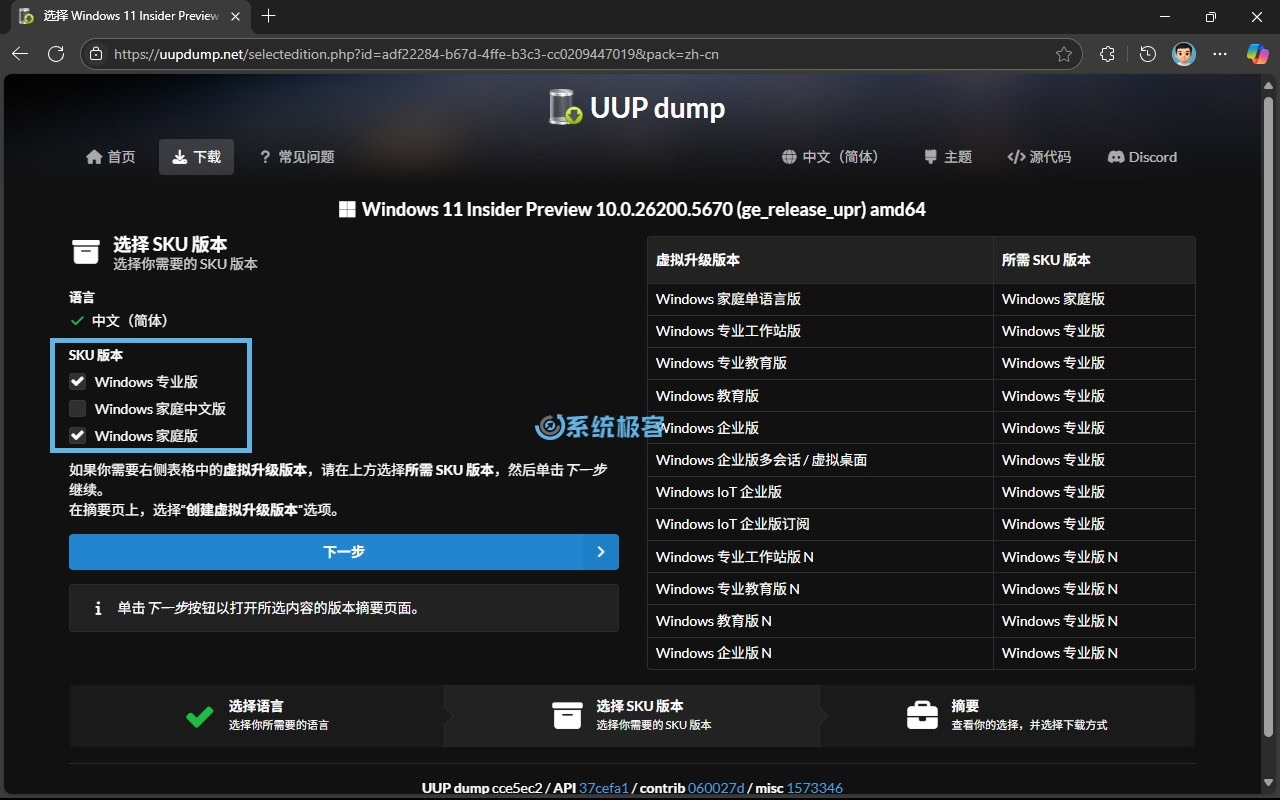Screen dimensions: 1280x800
Task: Click the address bar URL field
Action: [580, 54]
